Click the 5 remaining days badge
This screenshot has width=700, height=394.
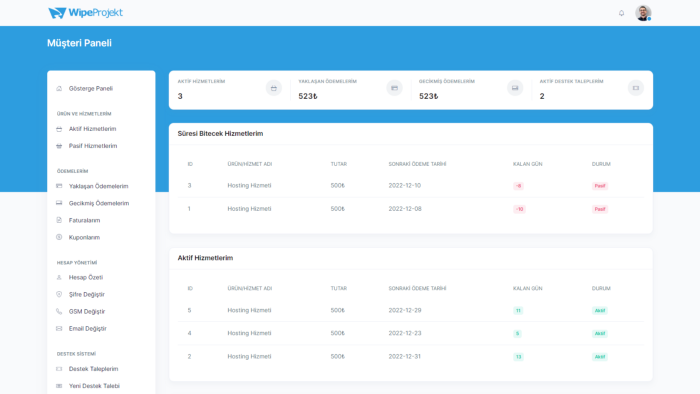click(x=517, y=334)
